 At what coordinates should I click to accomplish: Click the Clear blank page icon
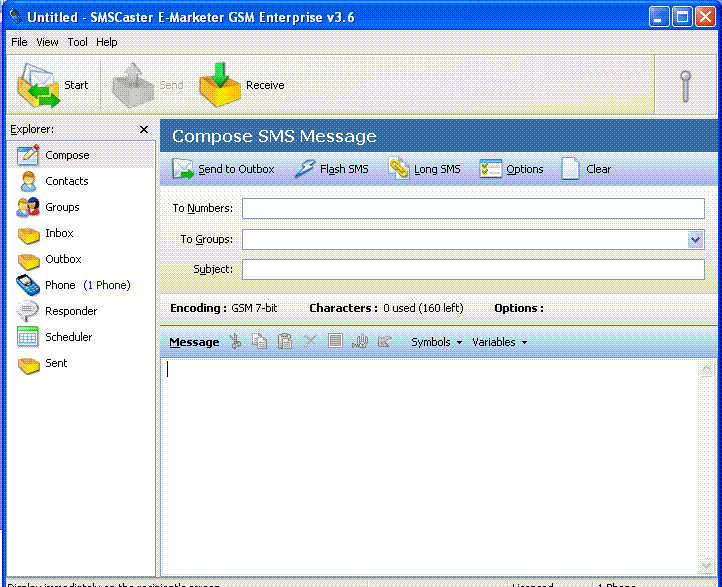click(x=570, y=169)
